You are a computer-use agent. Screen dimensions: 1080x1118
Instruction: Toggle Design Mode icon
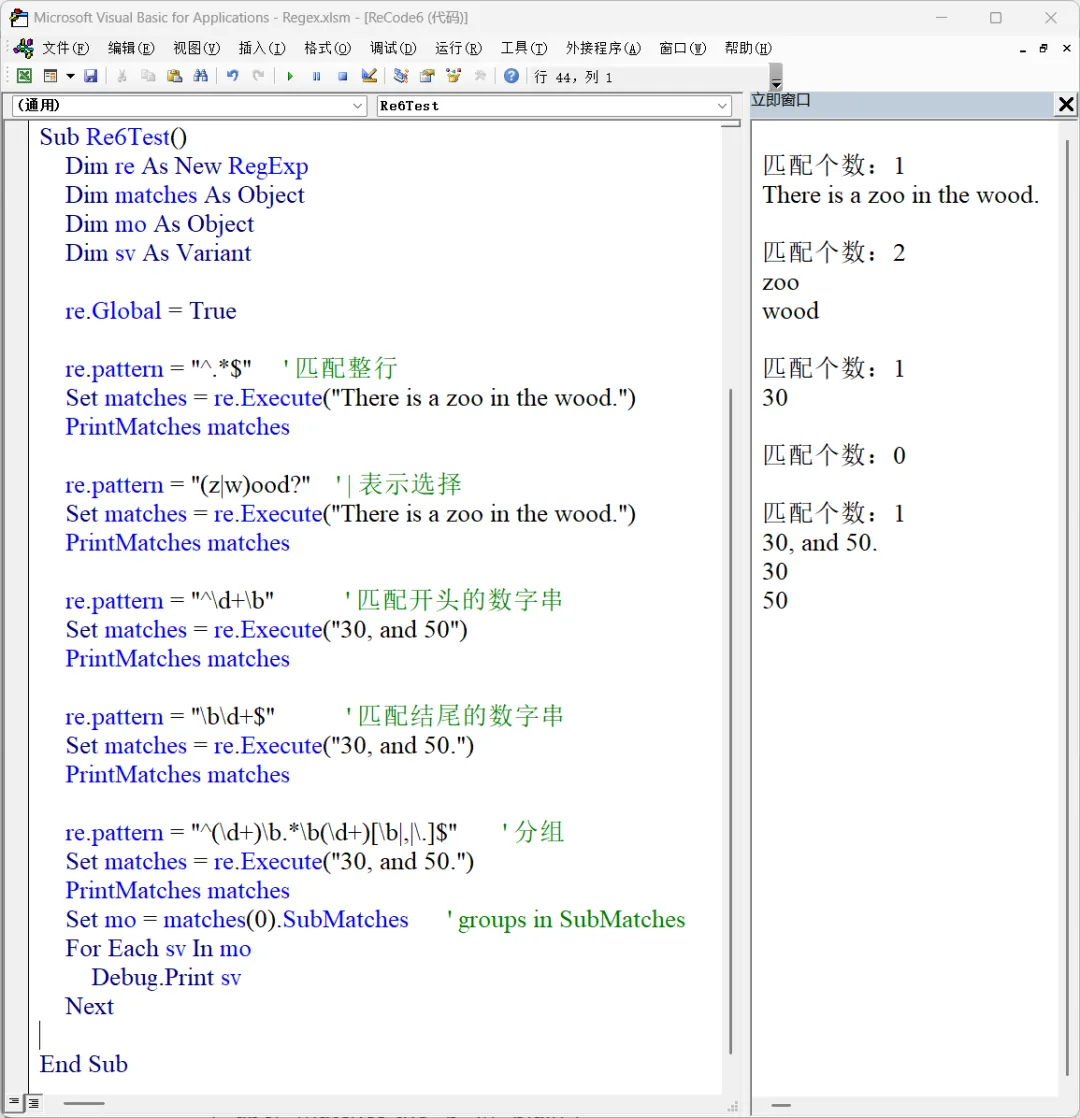[x=369, y=76]
